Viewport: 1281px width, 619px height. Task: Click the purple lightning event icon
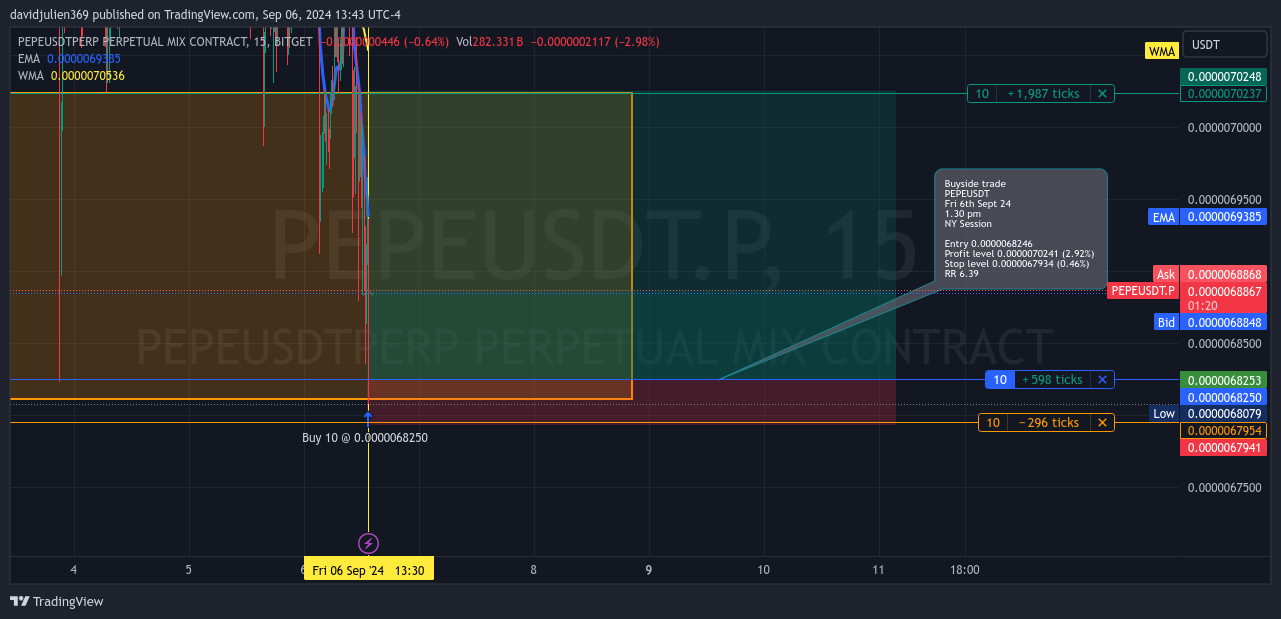click(368, 543)
